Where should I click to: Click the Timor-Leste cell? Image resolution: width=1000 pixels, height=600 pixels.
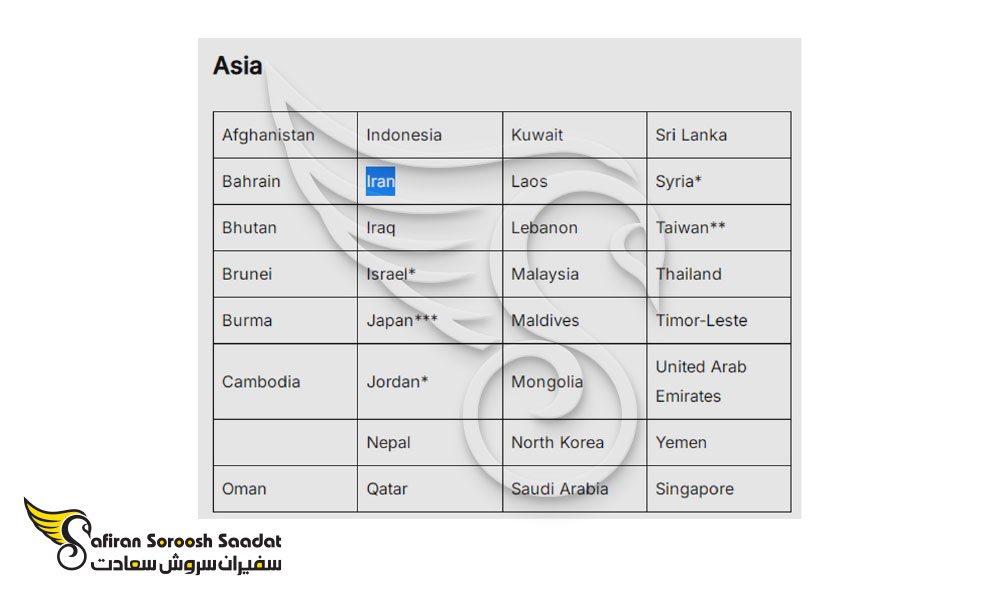719,321
